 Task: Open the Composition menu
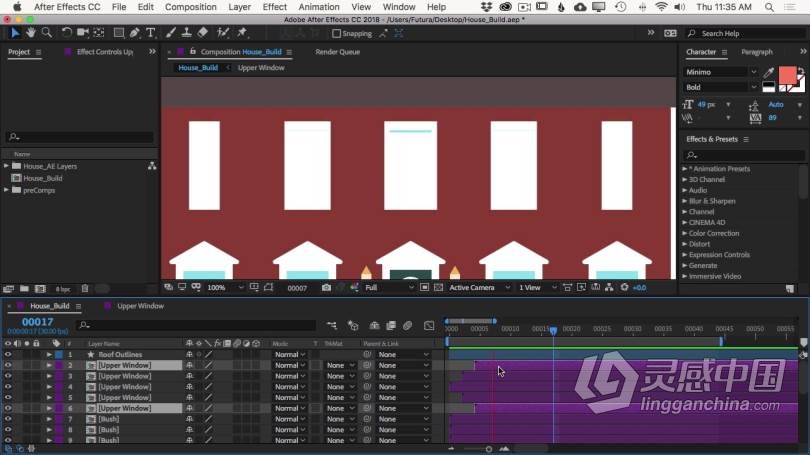click(x=190, y=7)
